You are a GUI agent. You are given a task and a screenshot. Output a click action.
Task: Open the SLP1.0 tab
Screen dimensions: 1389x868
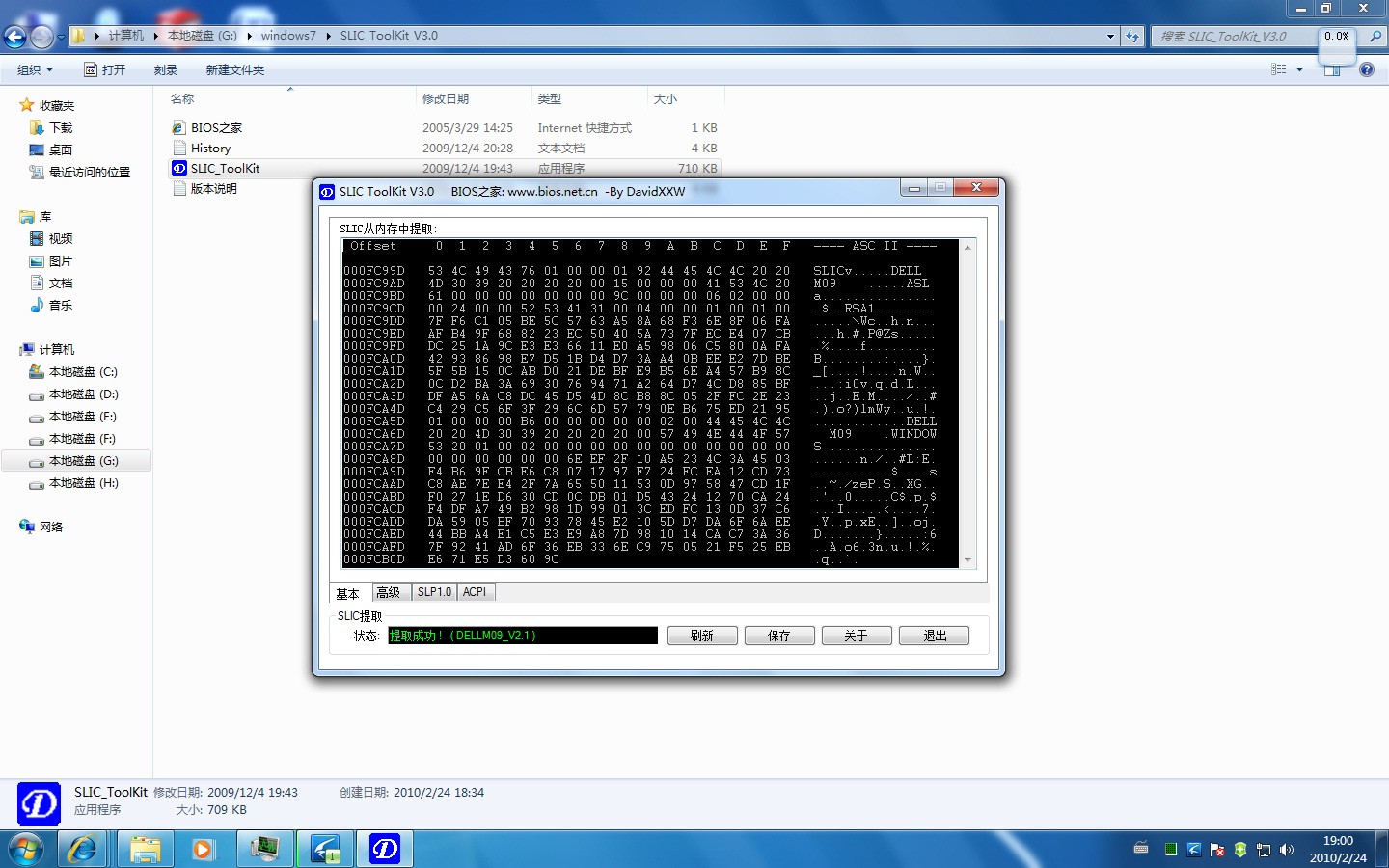point(434,592)
